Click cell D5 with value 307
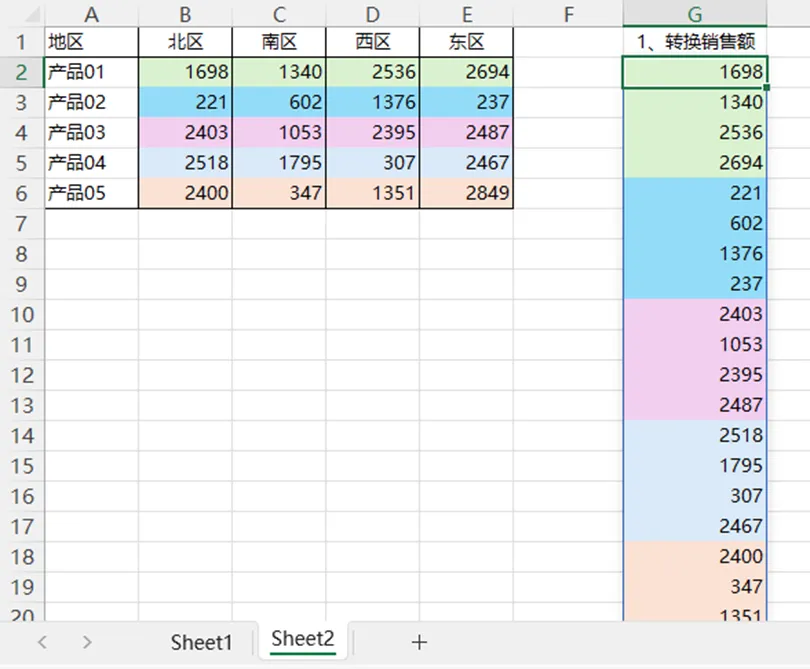This screenshot has height=669, width=810. (372, 163)
